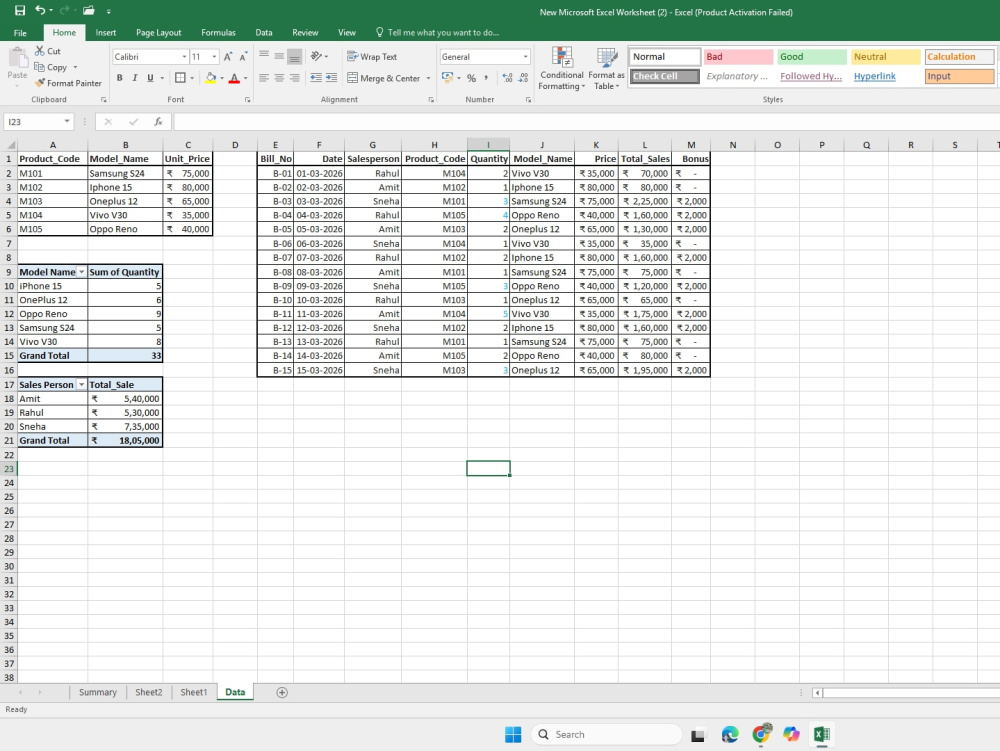Click the Decrease Indent icon

[316, 78]
